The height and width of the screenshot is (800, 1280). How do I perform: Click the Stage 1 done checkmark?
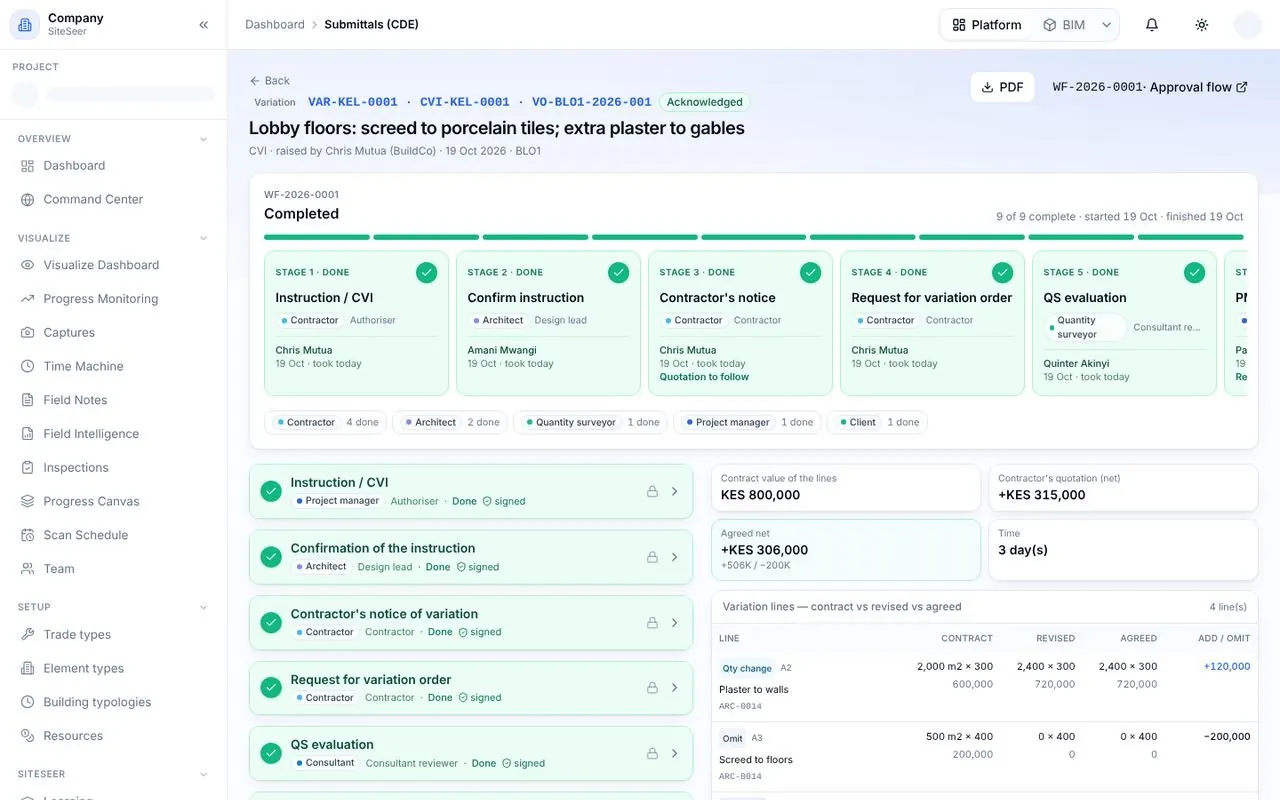tap(427, 272)
